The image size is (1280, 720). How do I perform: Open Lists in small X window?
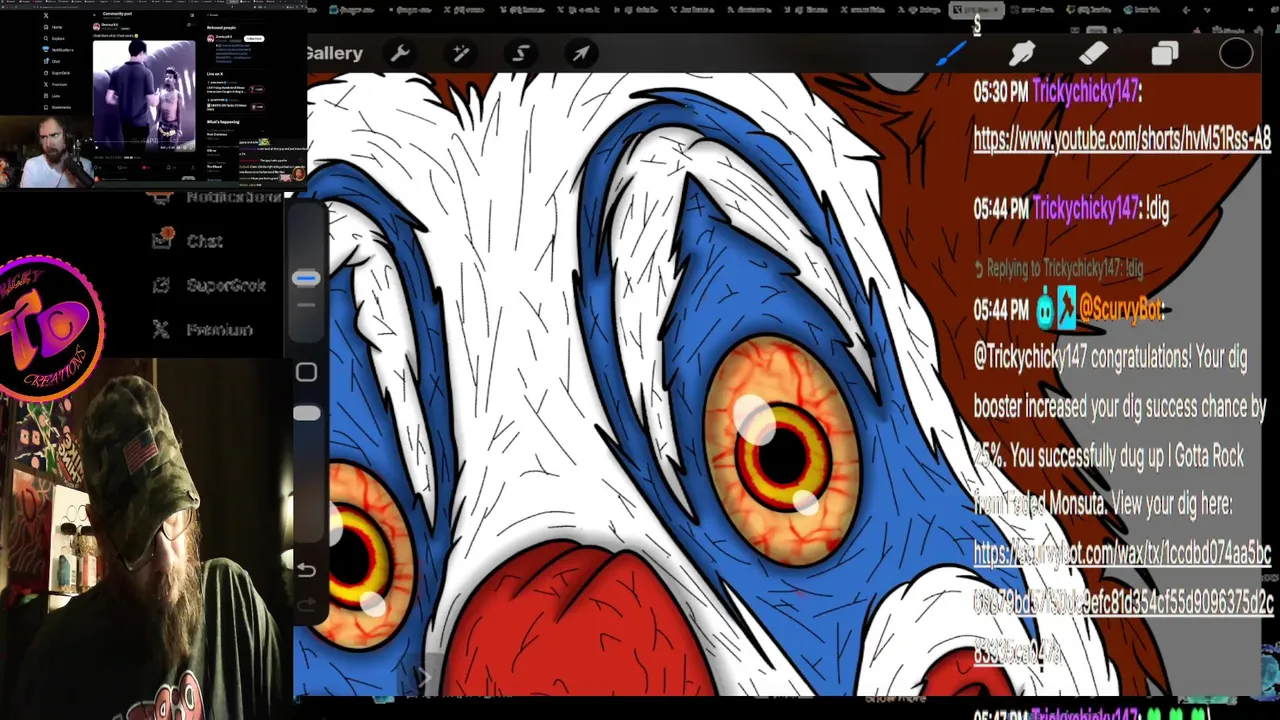52,96
